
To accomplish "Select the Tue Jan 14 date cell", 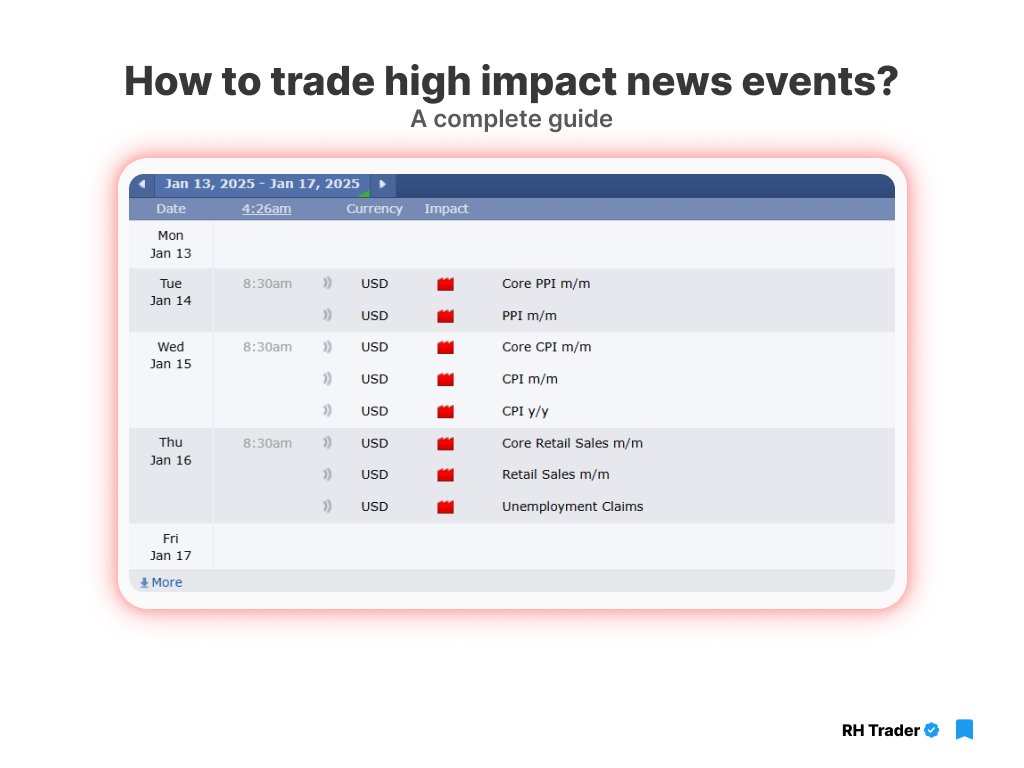I will tap(170, 300).
